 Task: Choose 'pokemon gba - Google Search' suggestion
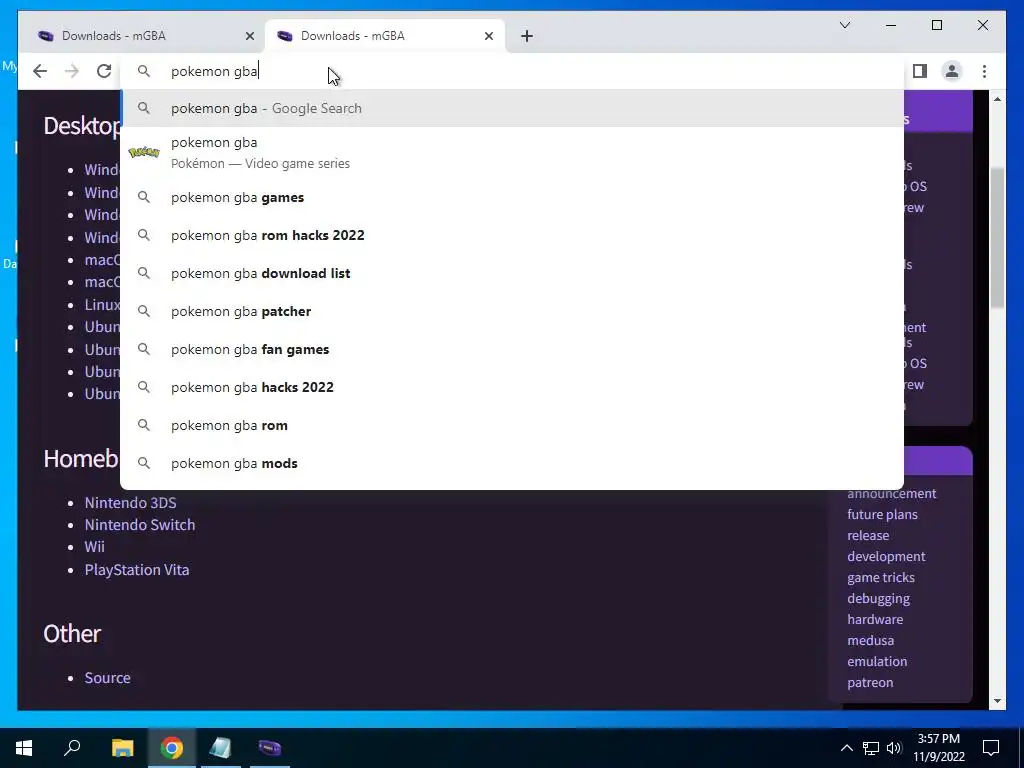[x=512, y=108]
